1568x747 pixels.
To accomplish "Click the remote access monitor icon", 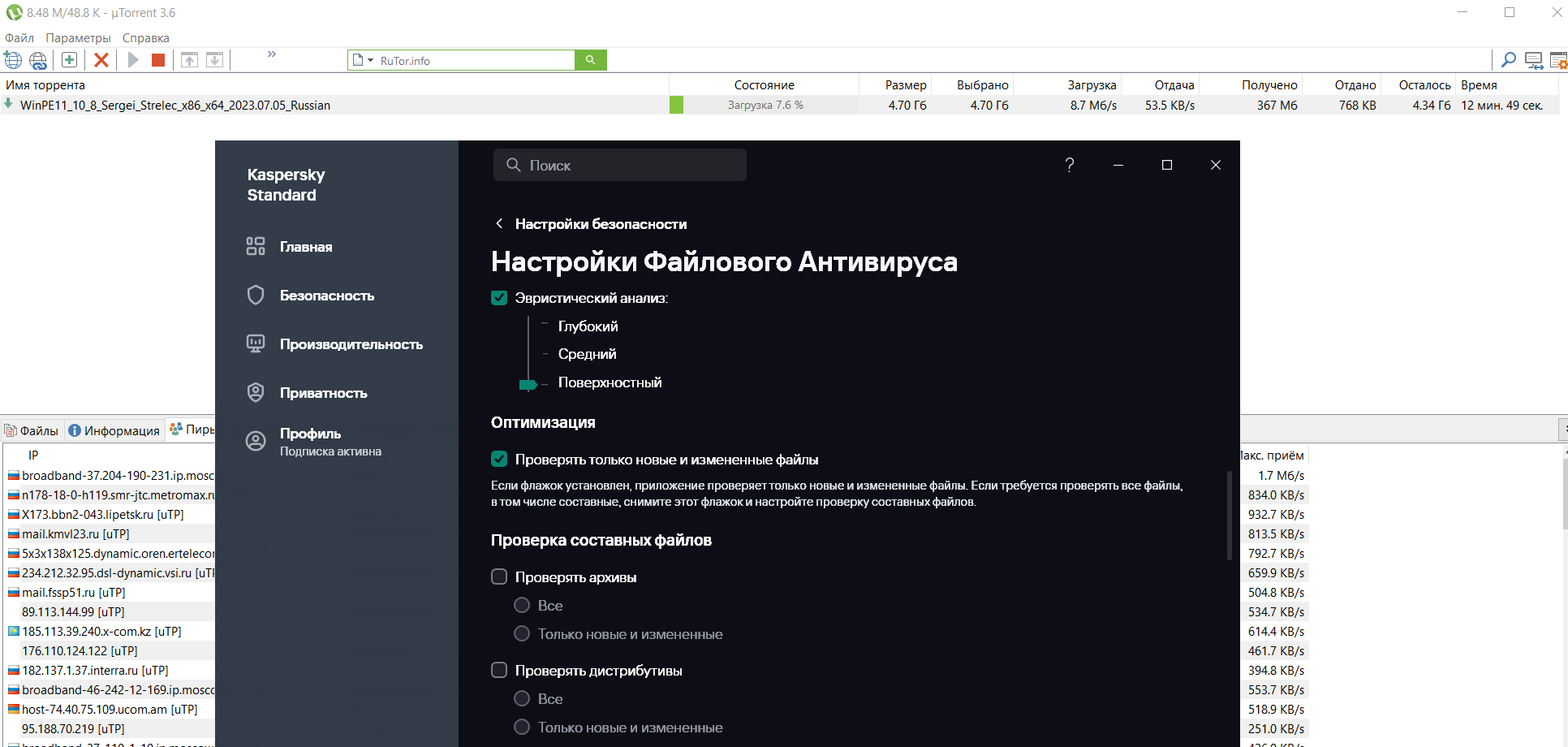I will [x=1534, y=60].
